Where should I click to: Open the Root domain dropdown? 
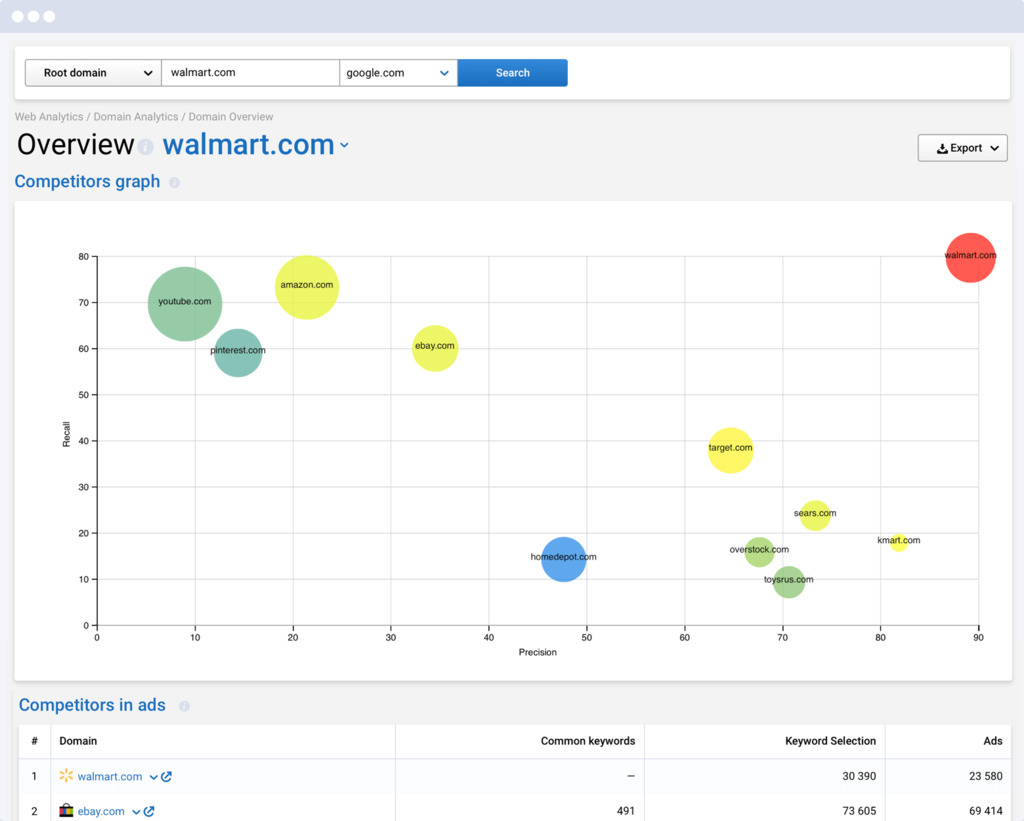click(93, 72)
